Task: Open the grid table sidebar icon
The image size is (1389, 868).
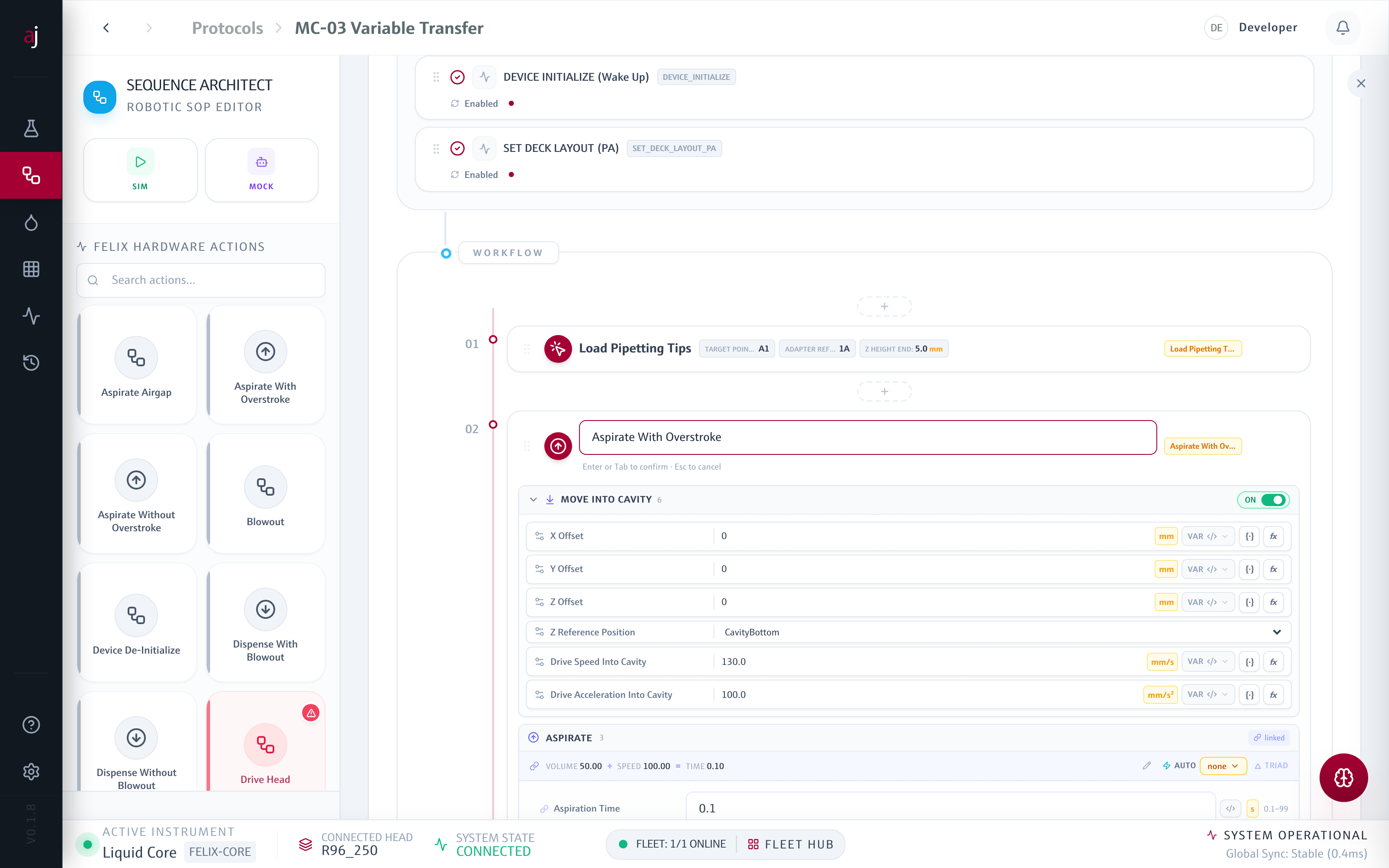Action: pyautogui.click(x=31, y=269)
